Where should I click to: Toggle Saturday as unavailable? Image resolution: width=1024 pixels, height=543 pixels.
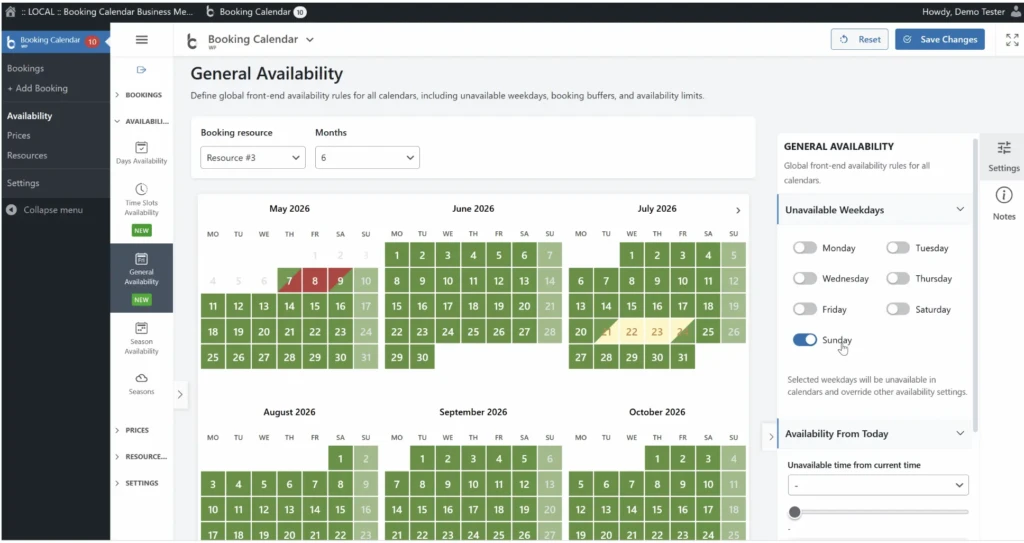coord(898,309)
